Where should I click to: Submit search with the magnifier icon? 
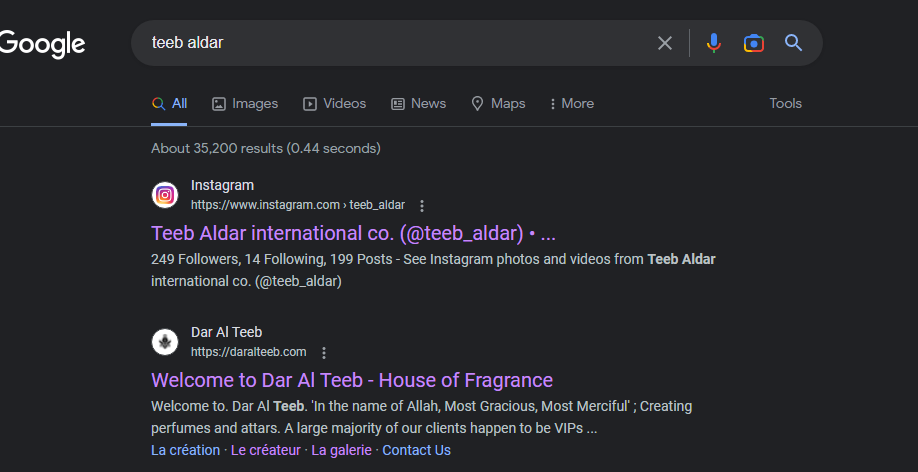793,43
